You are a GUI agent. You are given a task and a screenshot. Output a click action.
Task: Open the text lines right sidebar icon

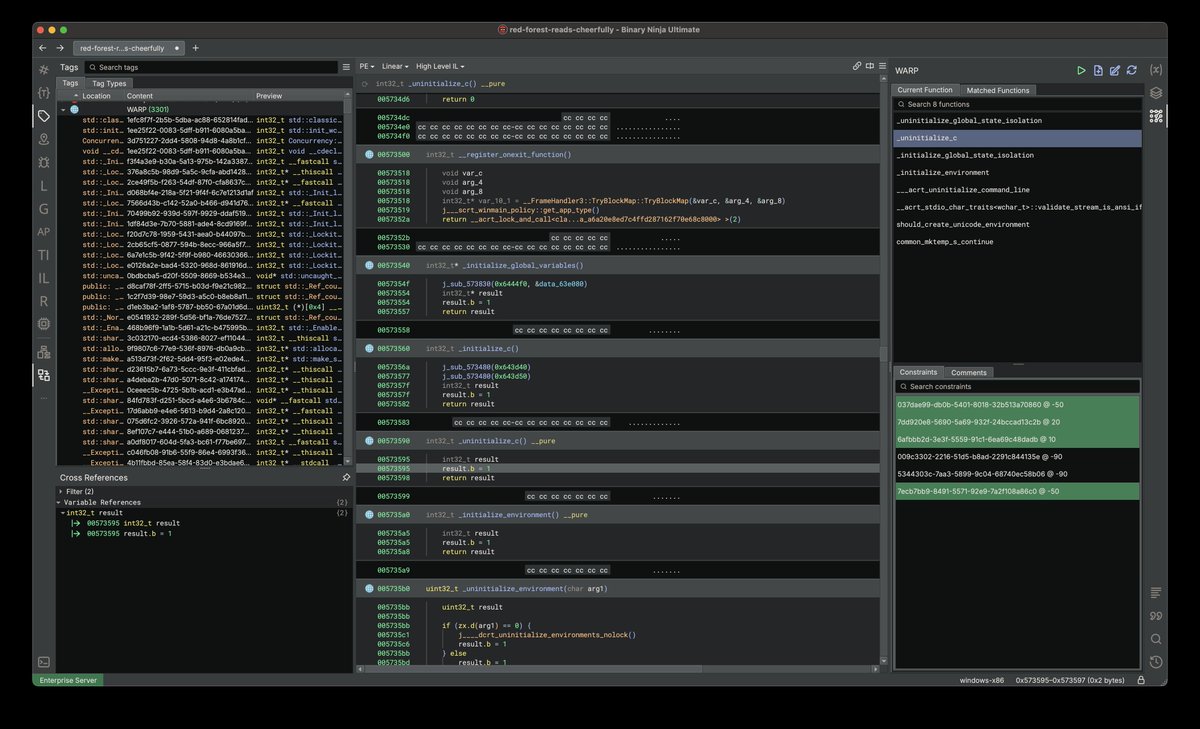pos(1156,593)
